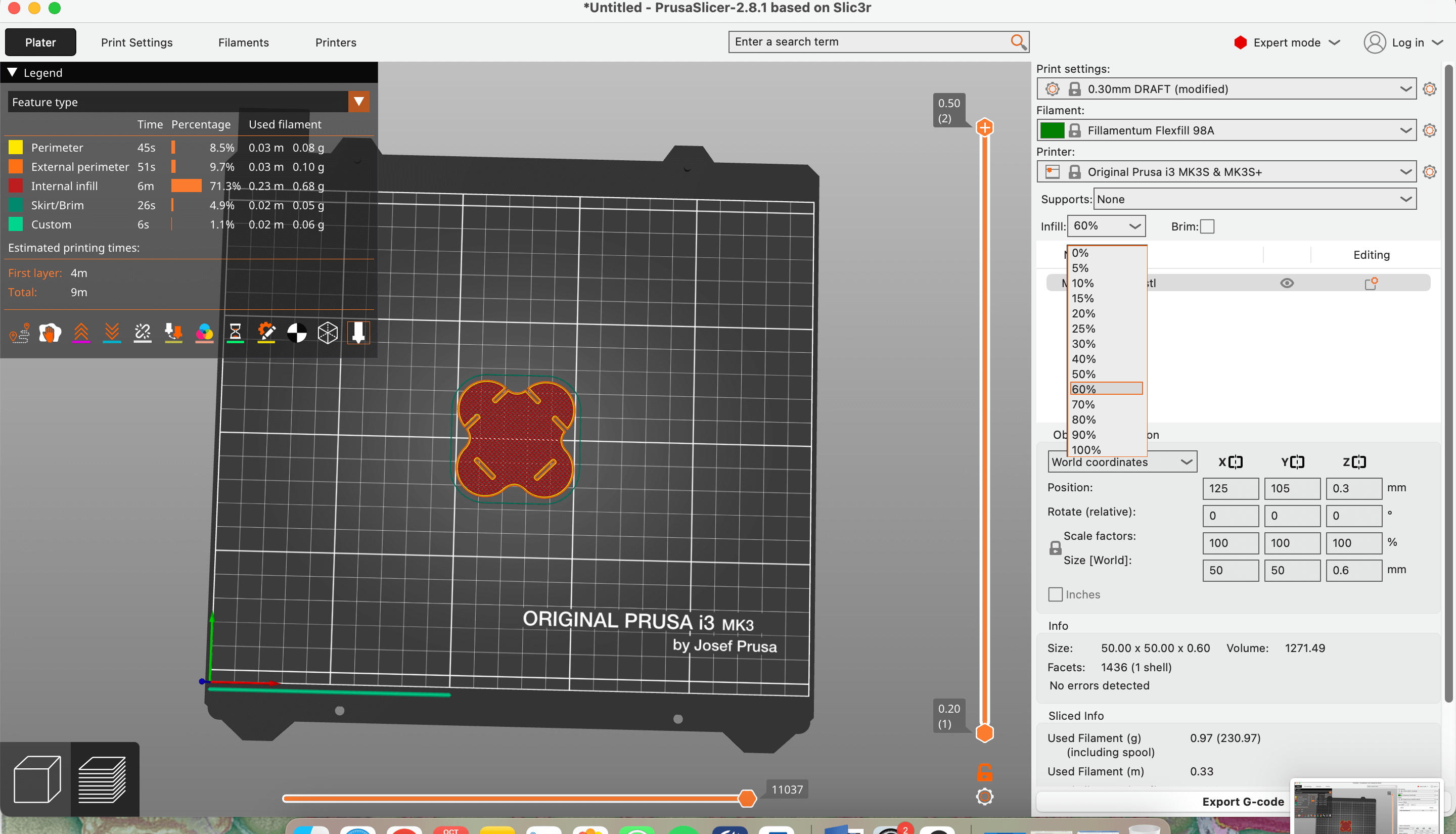This screenshot has width=1456, height=834.
Task: Open the Printers tab
Action: coord(336,42)
